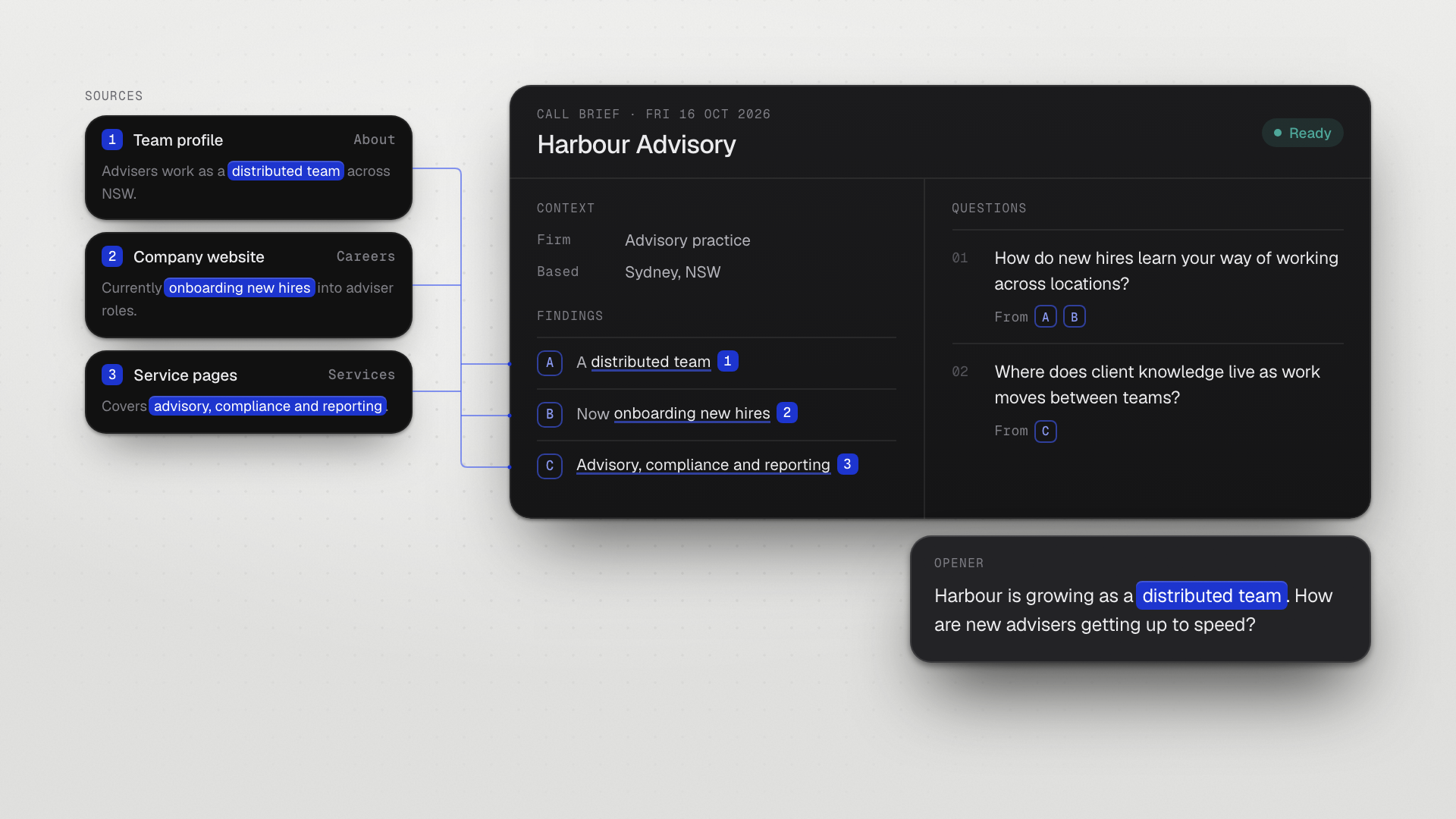Viewport: 1456px width, 819px height.
Task: Click the OPENER card label
Action: [959, 563]
